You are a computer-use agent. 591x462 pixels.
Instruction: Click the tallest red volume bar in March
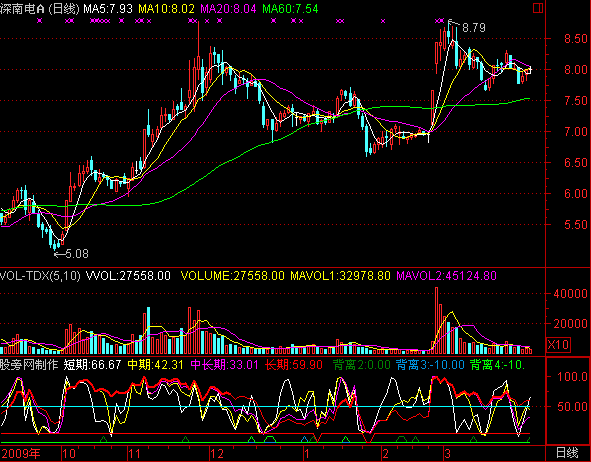(x=436, y=320)
